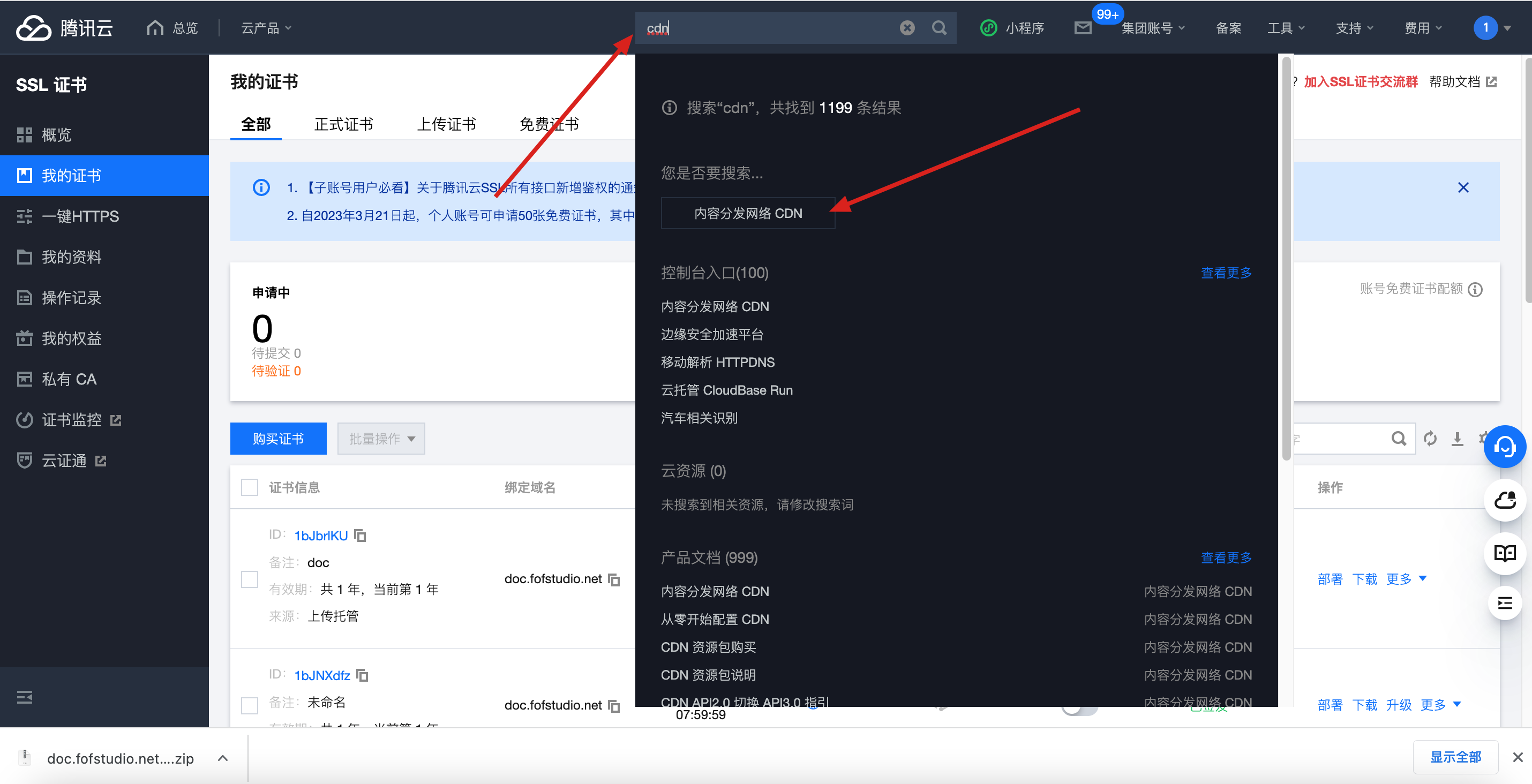
Task: Open the message mail icon
Action: (x=1083, y=28)
